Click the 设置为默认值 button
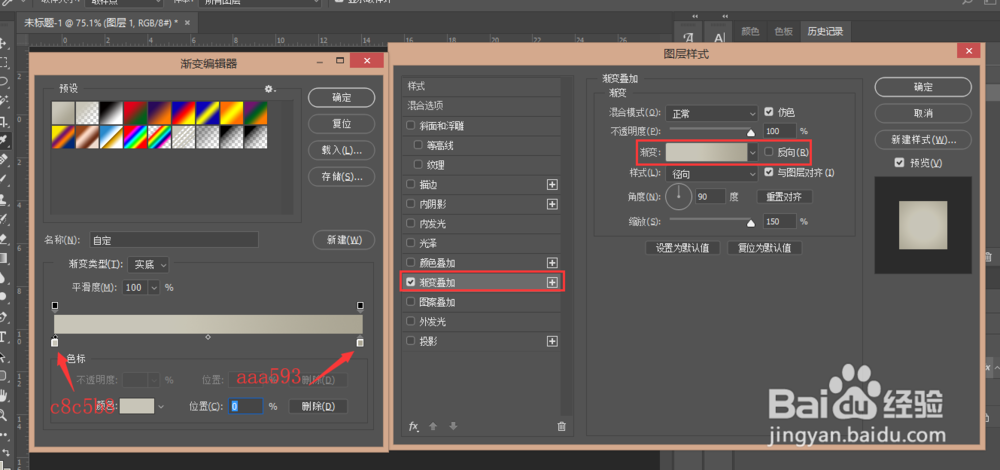The height and width of the screenshot is (470, 1000). pos(683,247)
